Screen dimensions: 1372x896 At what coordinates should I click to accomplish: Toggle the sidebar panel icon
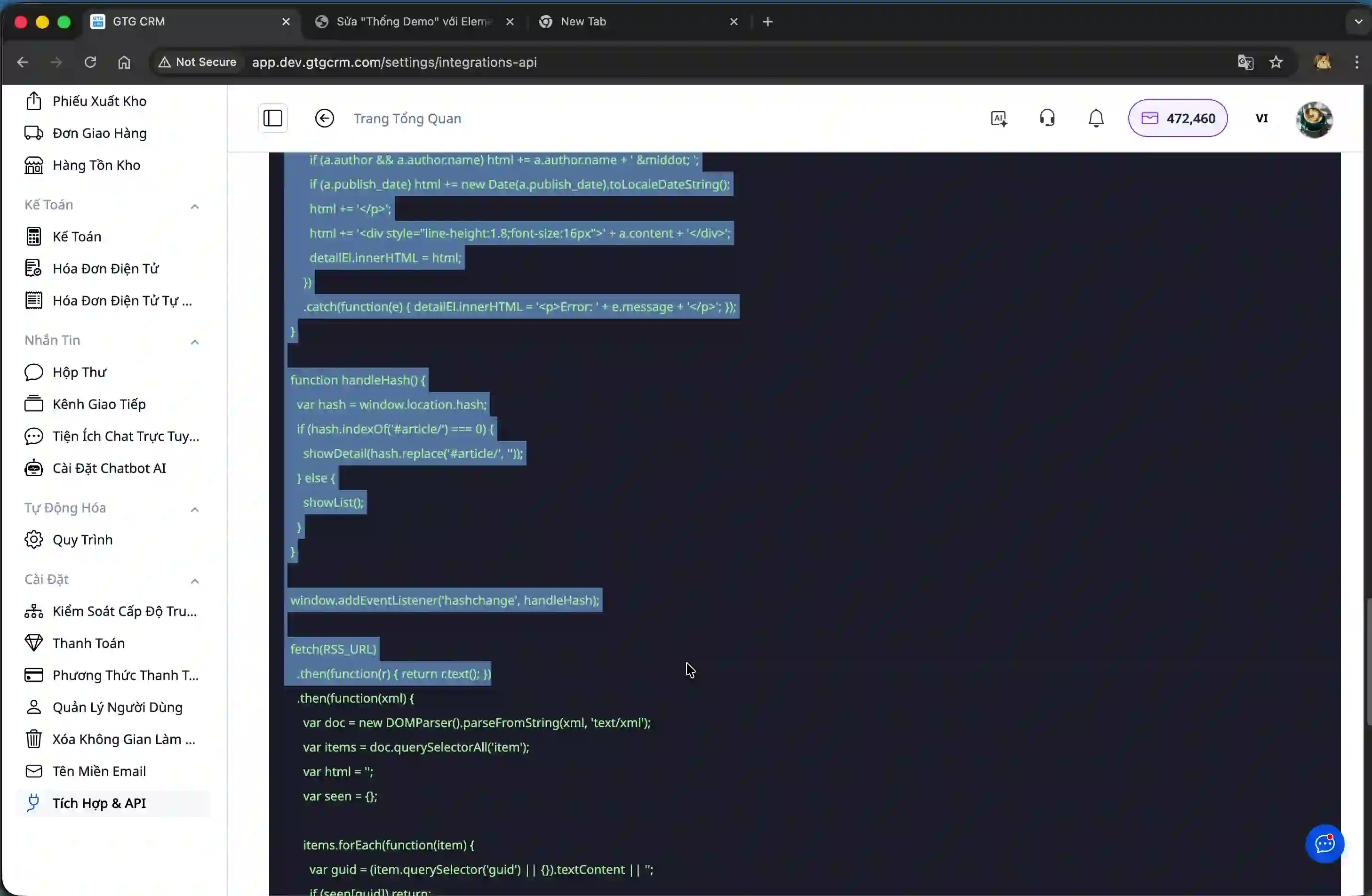(x=273, y=118)
